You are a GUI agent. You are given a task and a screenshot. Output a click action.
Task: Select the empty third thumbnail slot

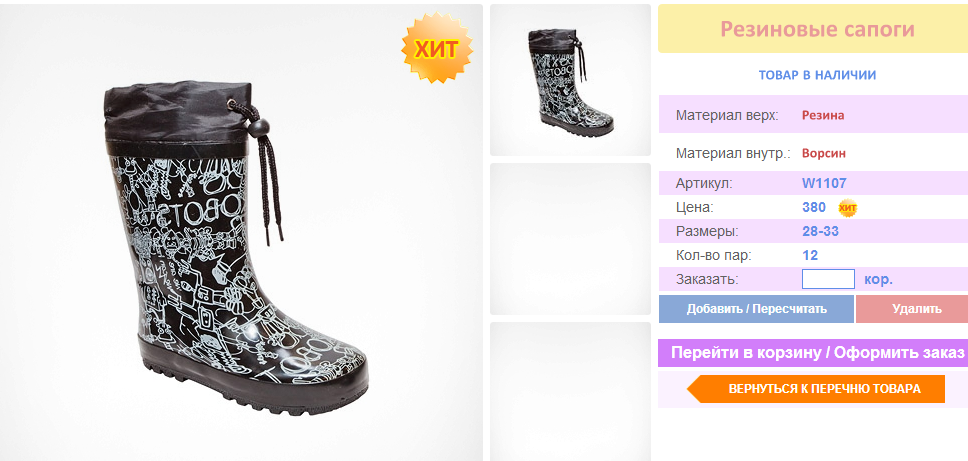(570, 391)
